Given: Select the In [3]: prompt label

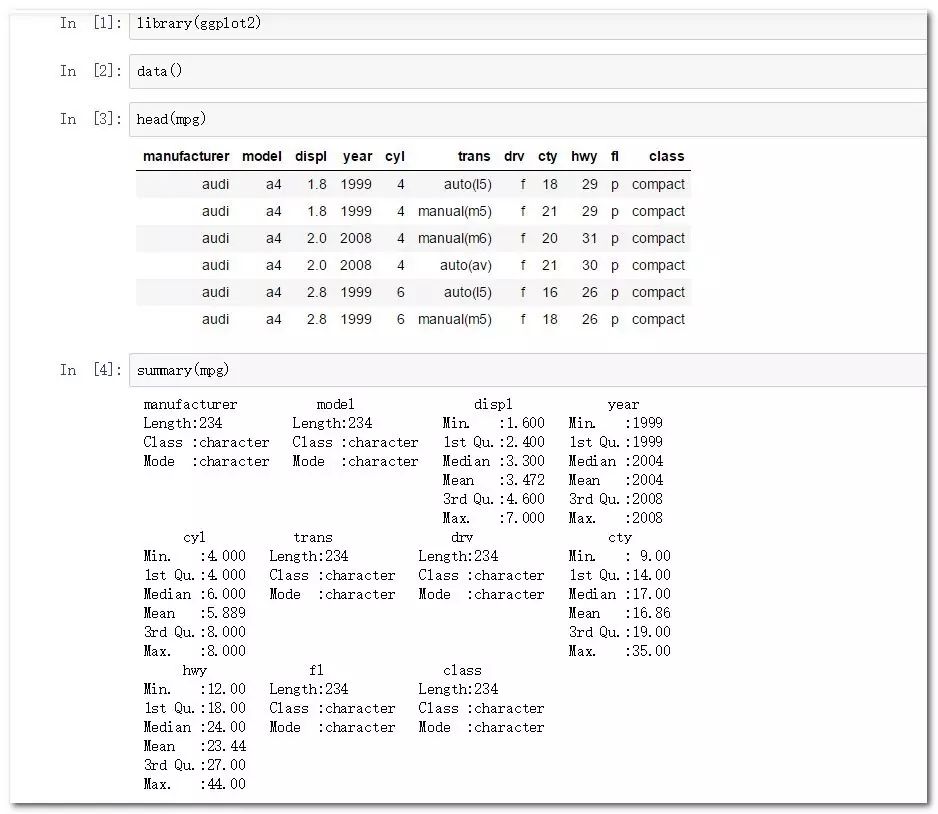Looking at the screenshot, I should (x=91, y=118).
